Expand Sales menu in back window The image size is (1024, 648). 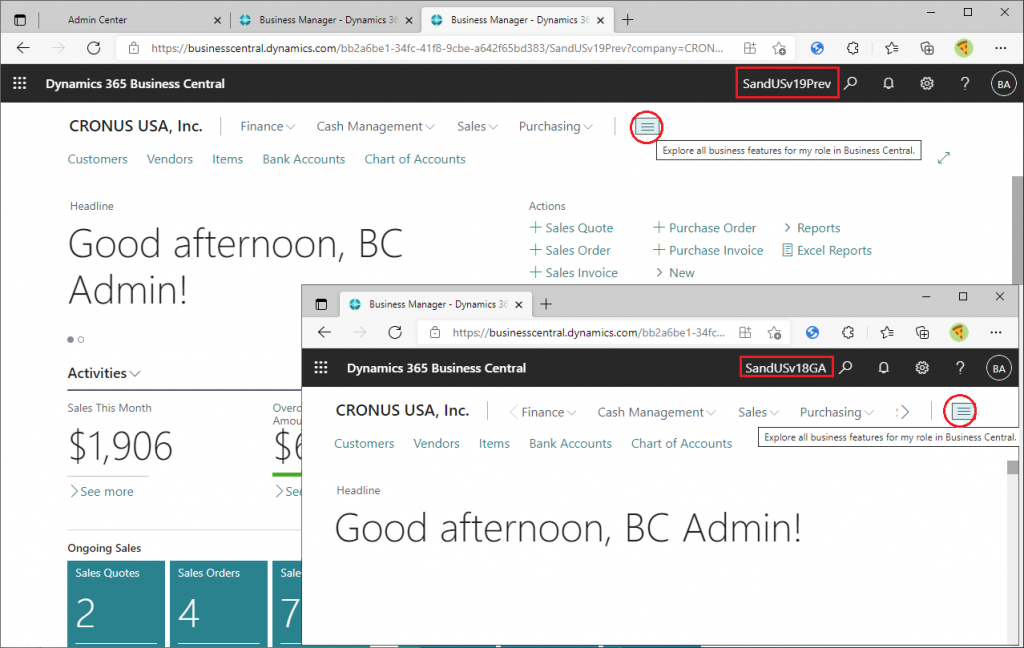tap(477, 126)
